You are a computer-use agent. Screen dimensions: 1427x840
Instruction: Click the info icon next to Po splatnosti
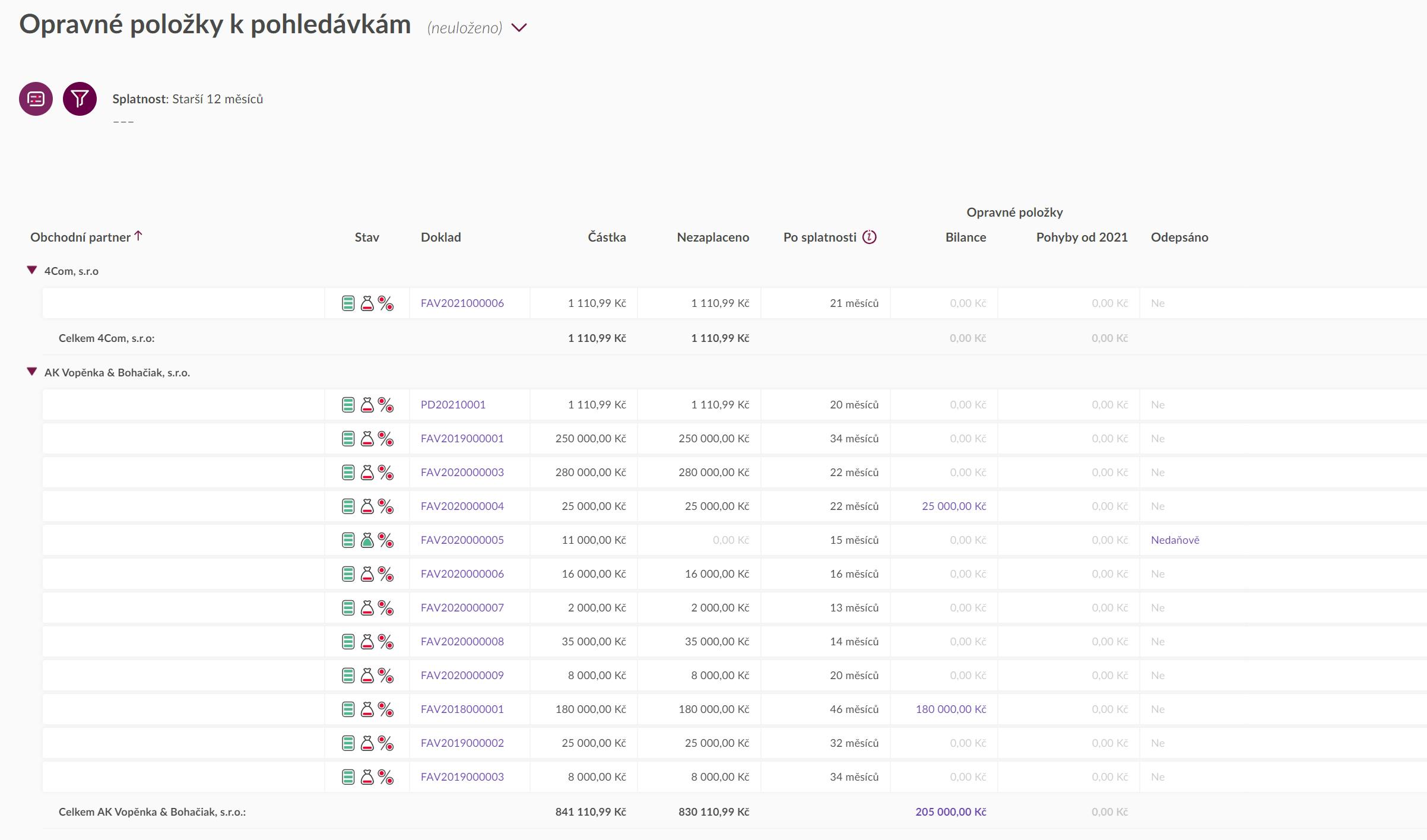click(x=870, y=237)
